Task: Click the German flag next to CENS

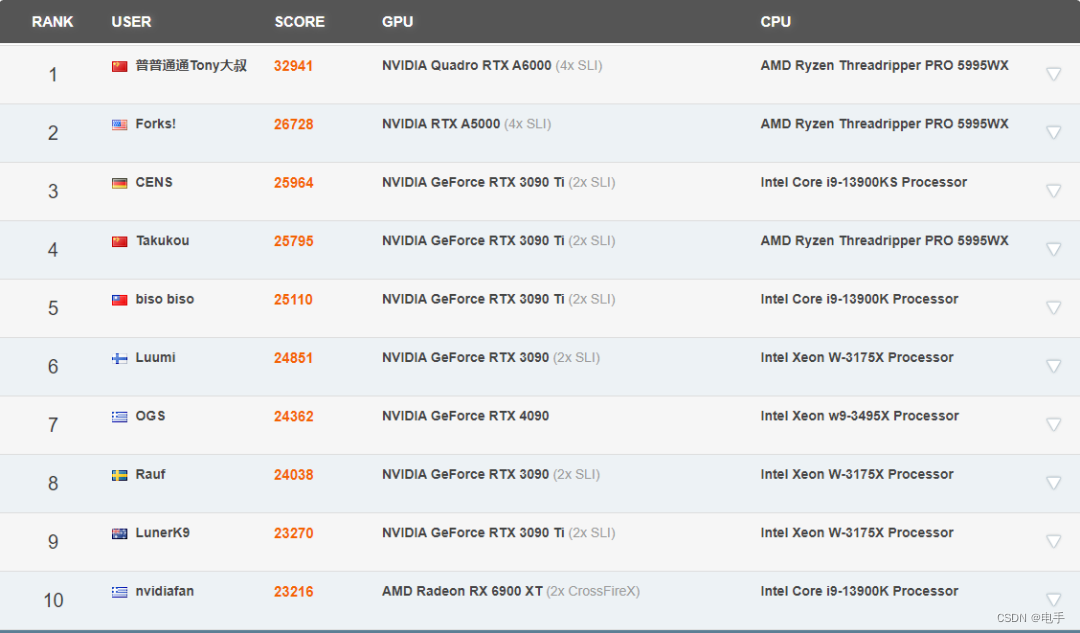Action: pos(120,183)
